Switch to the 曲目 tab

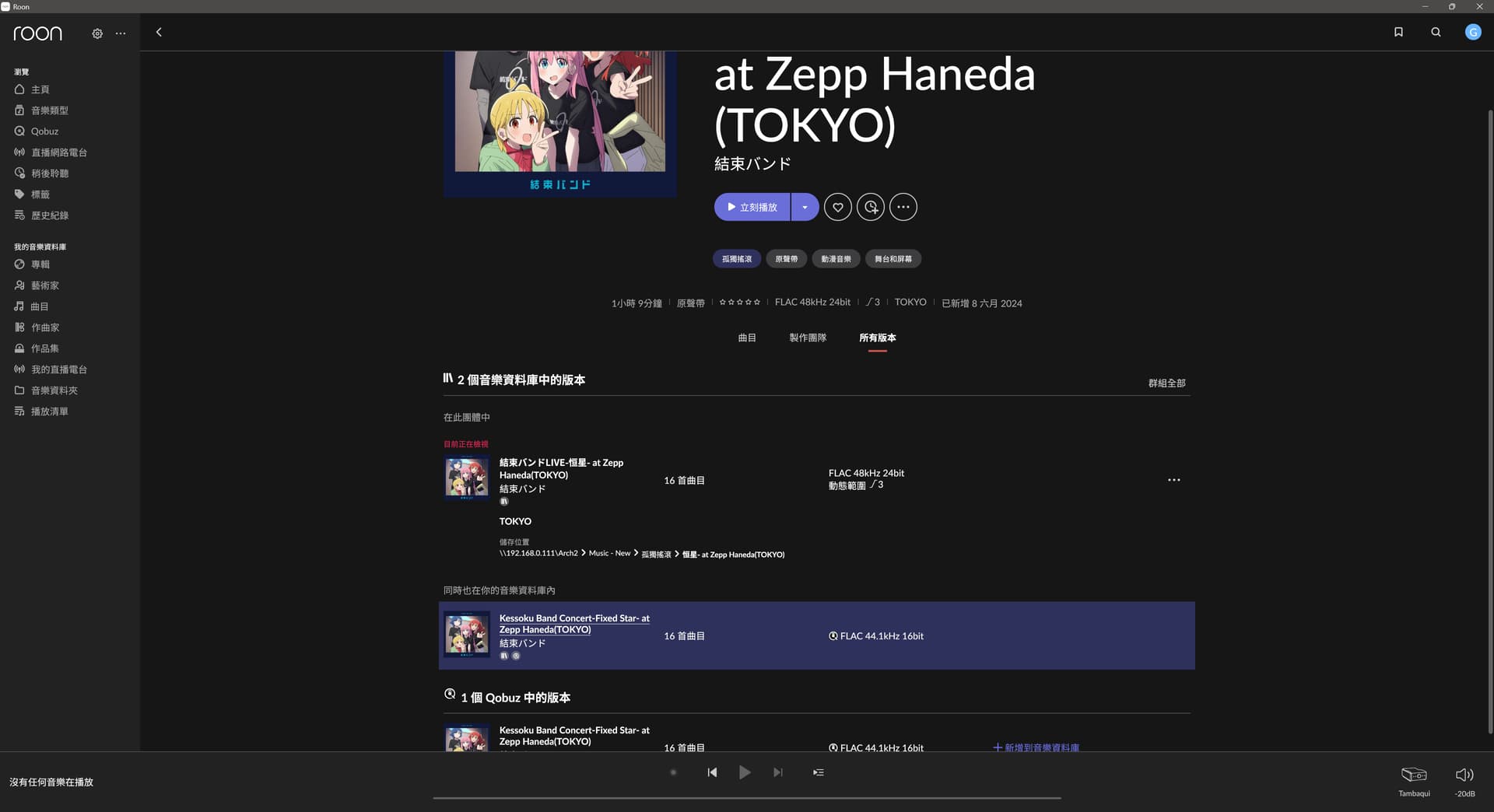click(747, 338)
